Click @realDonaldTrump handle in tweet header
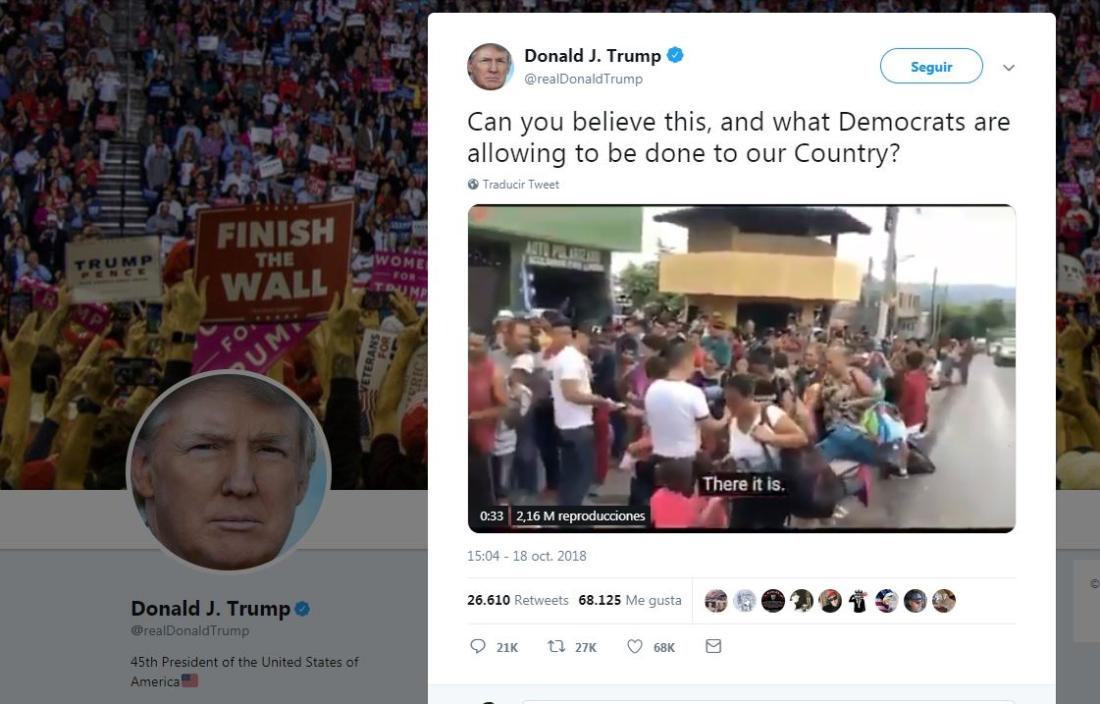This screenshot has height=704, width=1100. [x=584, y=79]
